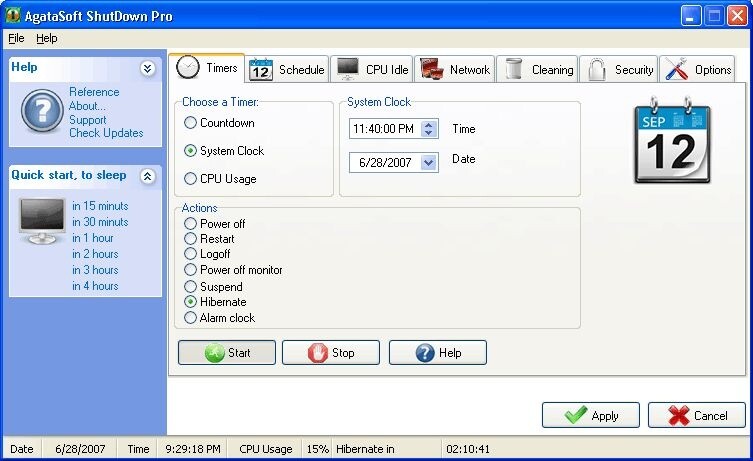
Task: Select the CPU Usage timer option
Action: point(220,179)
